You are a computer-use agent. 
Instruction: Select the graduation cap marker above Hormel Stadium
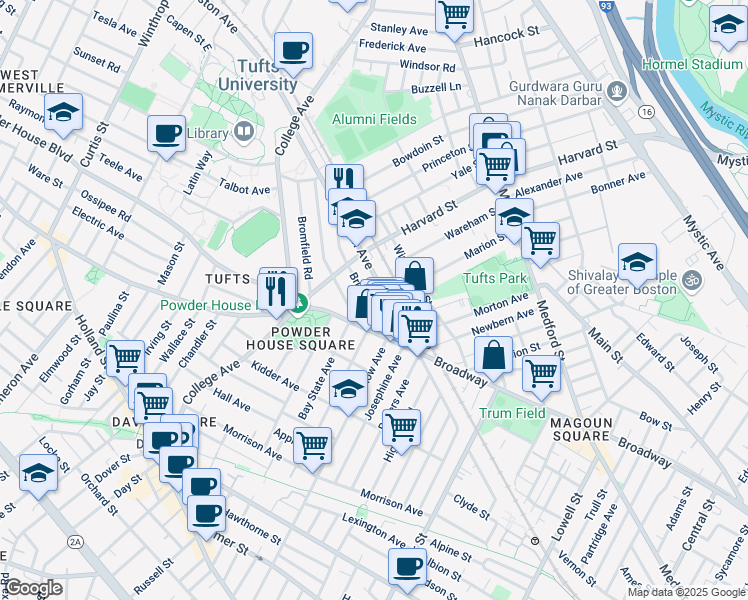728,25
